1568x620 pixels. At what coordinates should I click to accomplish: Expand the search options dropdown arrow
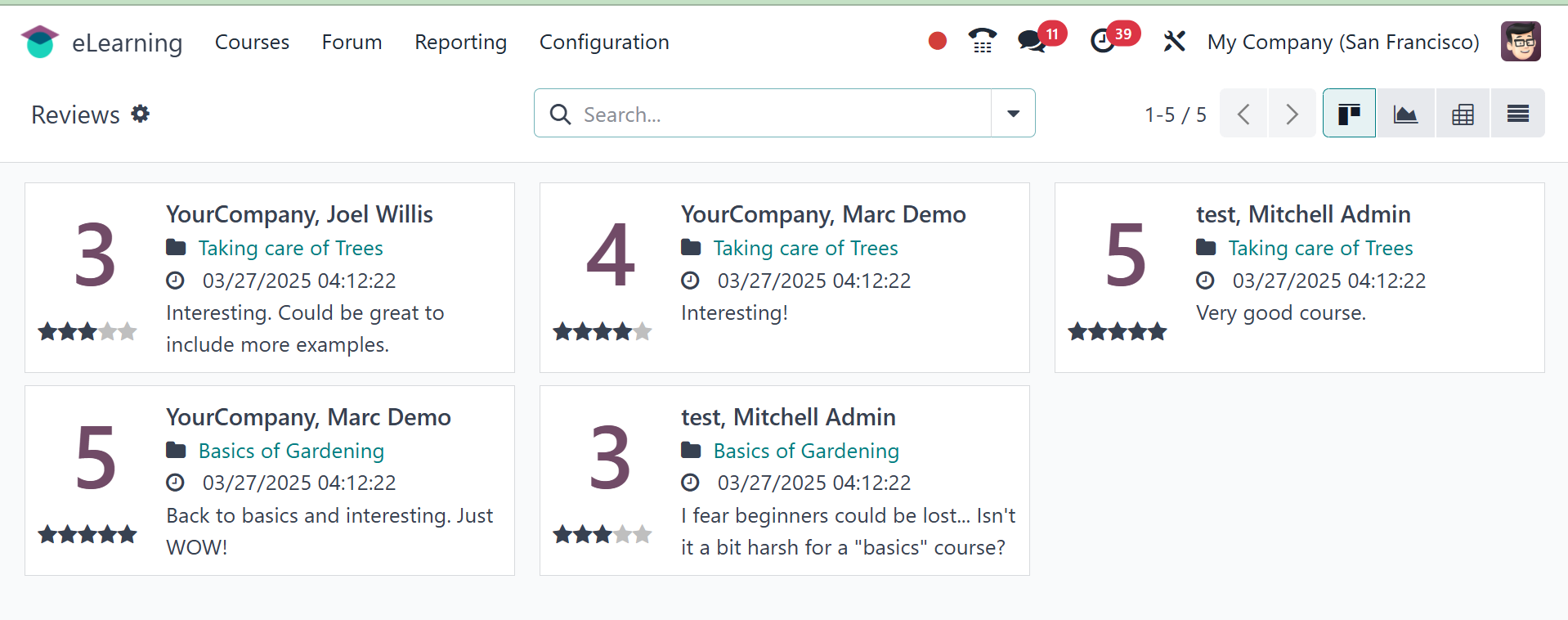[x=1013, y=114]
